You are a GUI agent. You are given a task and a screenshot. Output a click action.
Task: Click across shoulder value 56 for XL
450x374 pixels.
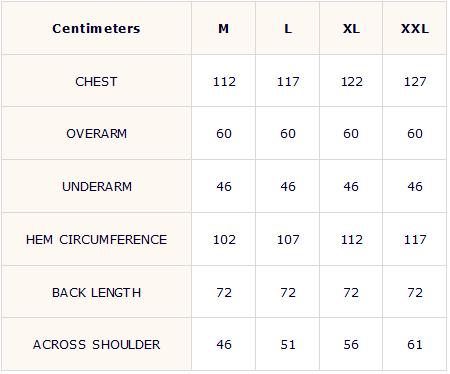(x=351, y=345)
